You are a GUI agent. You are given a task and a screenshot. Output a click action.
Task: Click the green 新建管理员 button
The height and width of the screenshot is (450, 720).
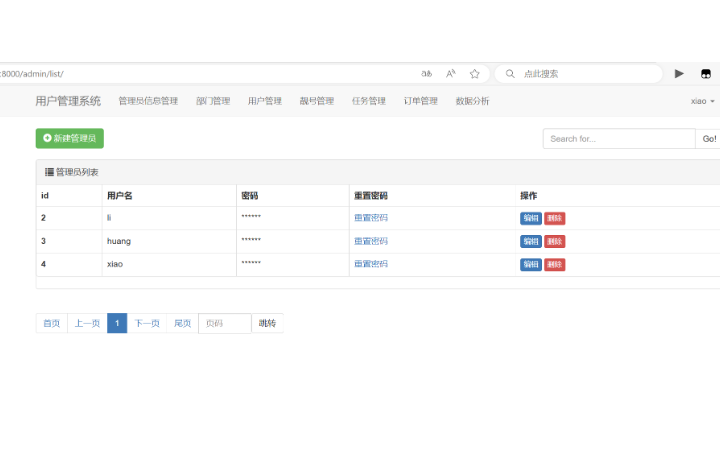[70, 138]
